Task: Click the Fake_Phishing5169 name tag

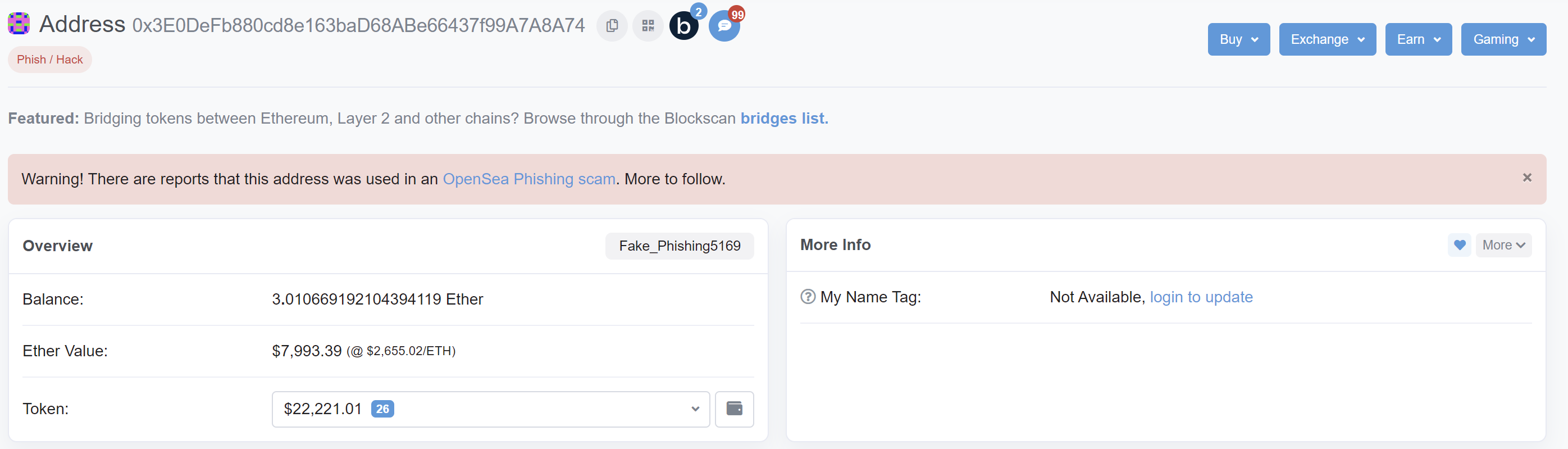Action: [680, 246]
